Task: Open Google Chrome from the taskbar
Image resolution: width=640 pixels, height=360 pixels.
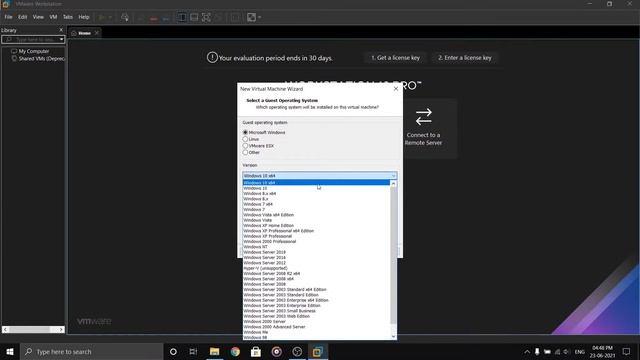Action: [235, 351]
